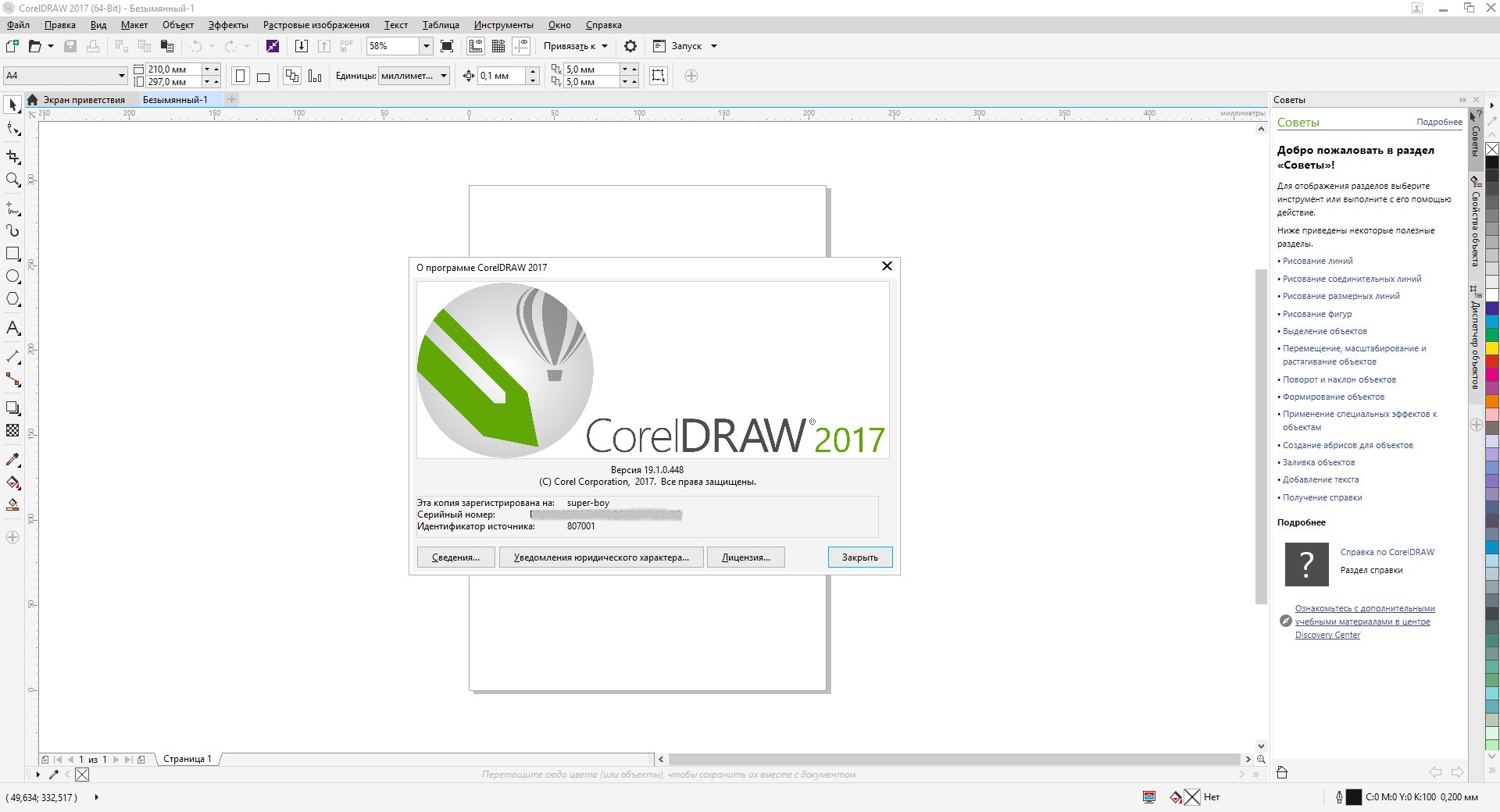Select the Artistic Media tool
The image size is (1500, 812).
pyautogui.click(x=12, y=230)
